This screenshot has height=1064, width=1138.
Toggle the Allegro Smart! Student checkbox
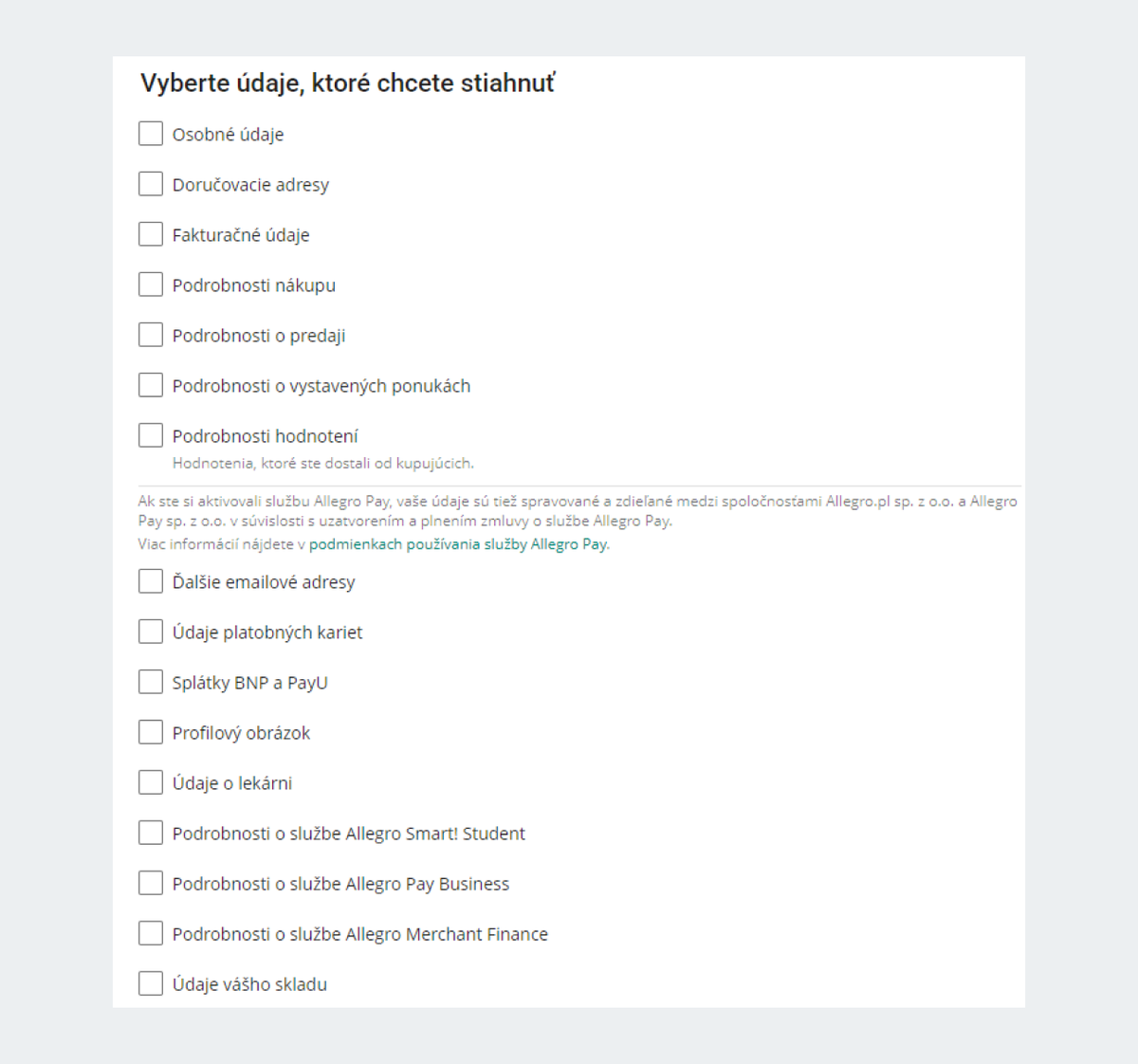[151, 833]
